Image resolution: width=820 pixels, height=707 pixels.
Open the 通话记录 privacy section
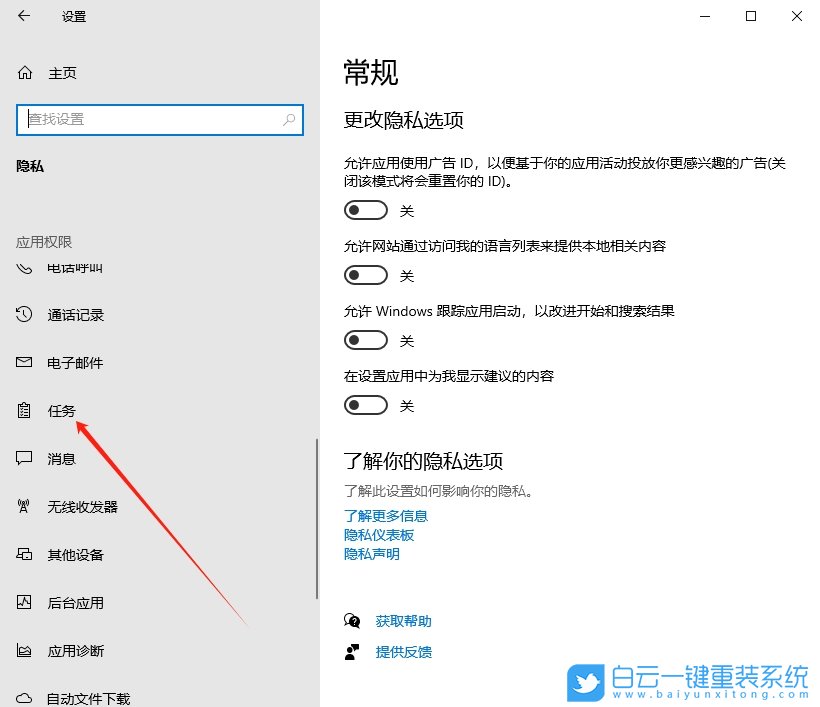point(62,314)
